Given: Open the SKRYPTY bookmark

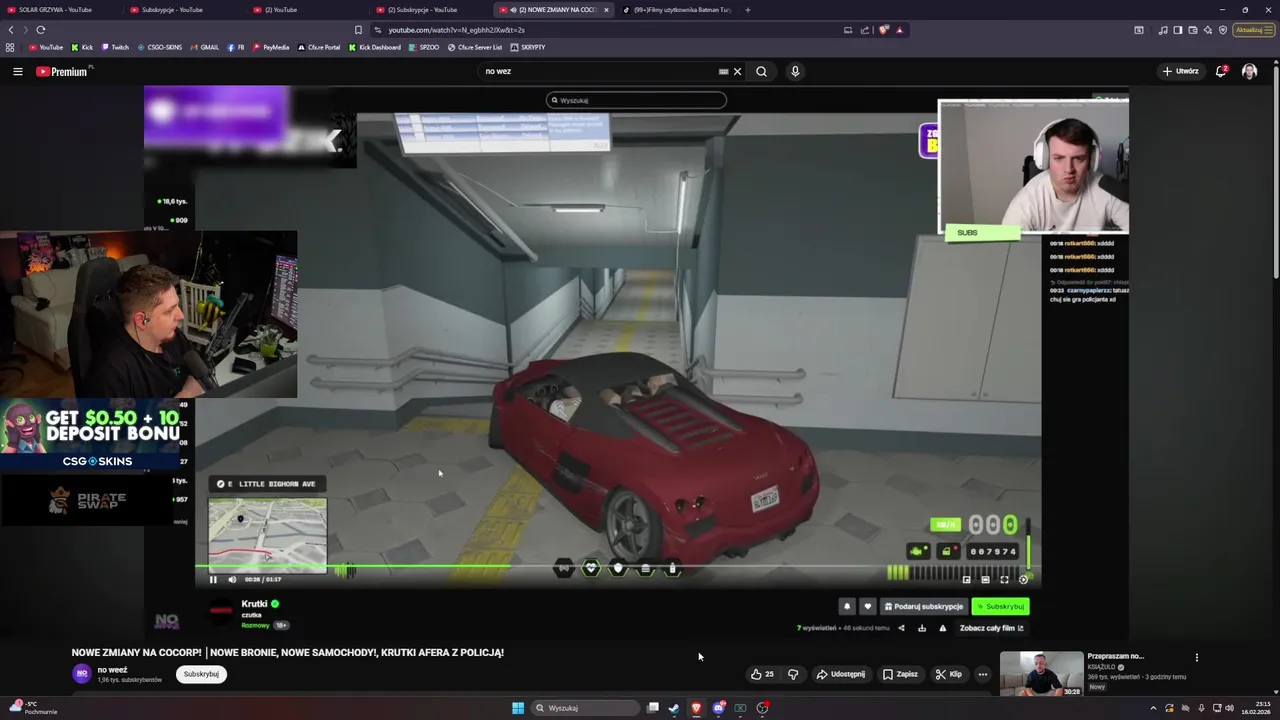Looking at the screenshot, I should tap(528, 47).
